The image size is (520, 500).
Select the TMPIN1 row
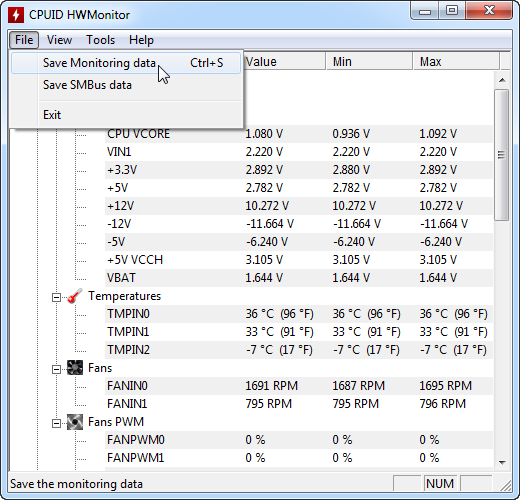pos(299,332)
